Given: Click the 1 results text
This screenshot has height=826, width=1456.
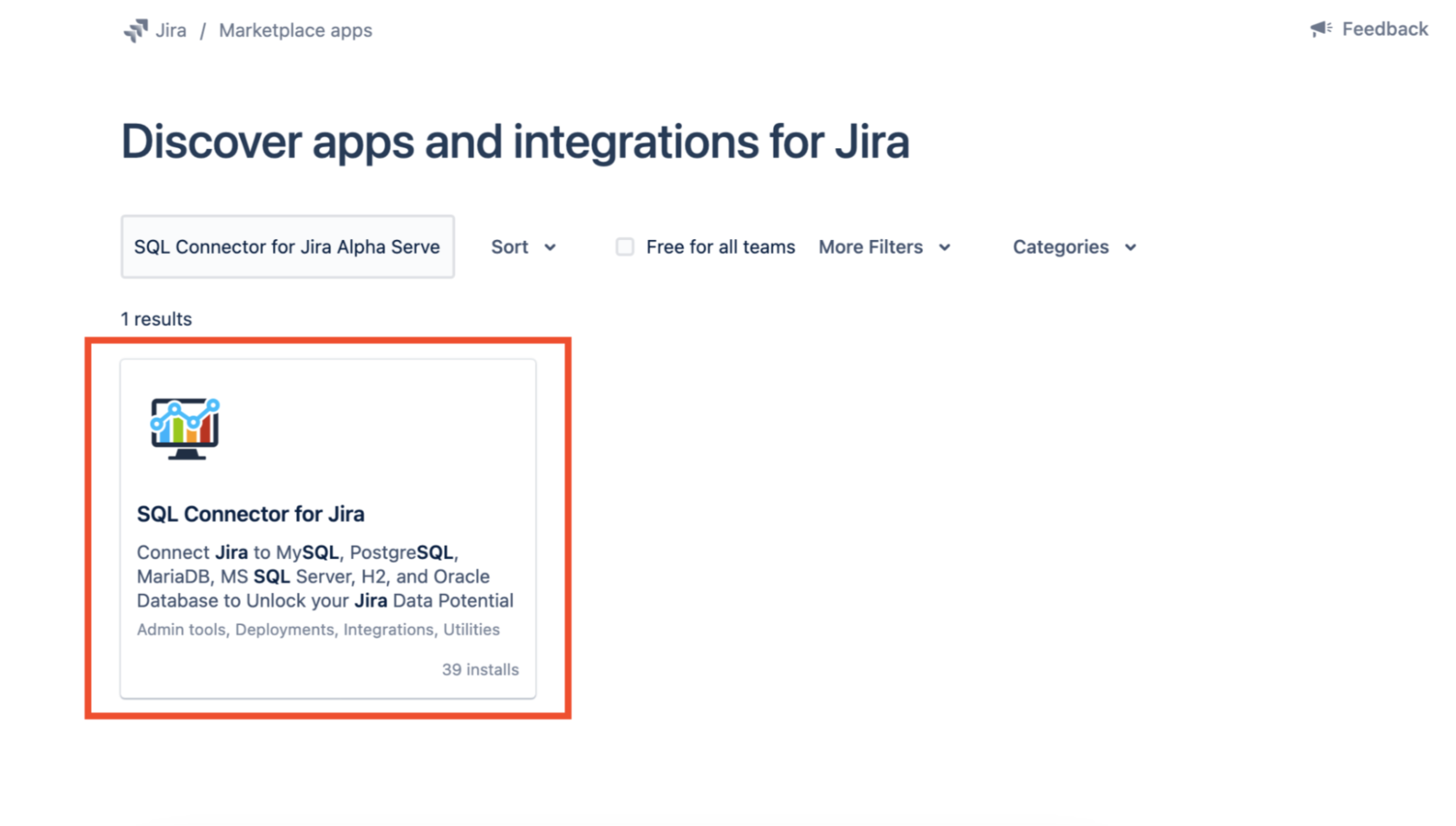Looking at the screenshot, I should coord(156,318).
